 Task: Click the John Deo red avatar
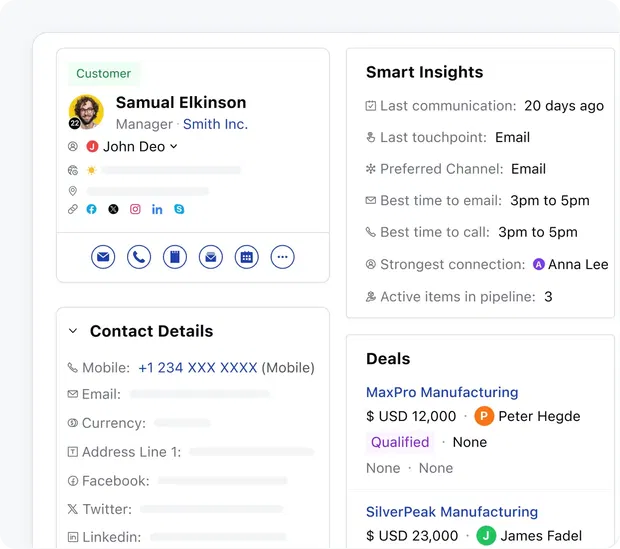(92, 147)
